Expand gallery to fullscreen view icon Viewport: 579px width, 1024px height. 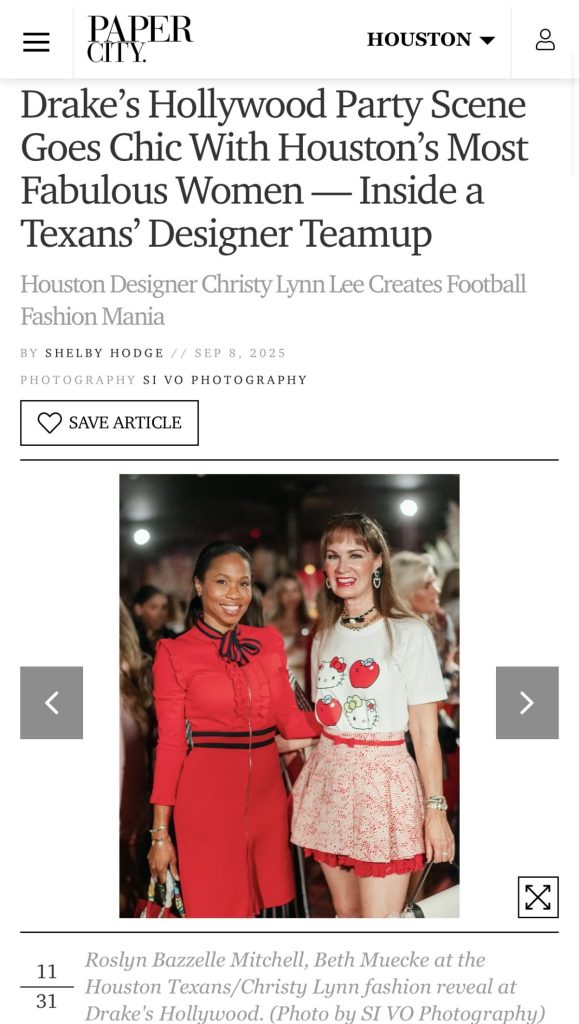point(538,897)
